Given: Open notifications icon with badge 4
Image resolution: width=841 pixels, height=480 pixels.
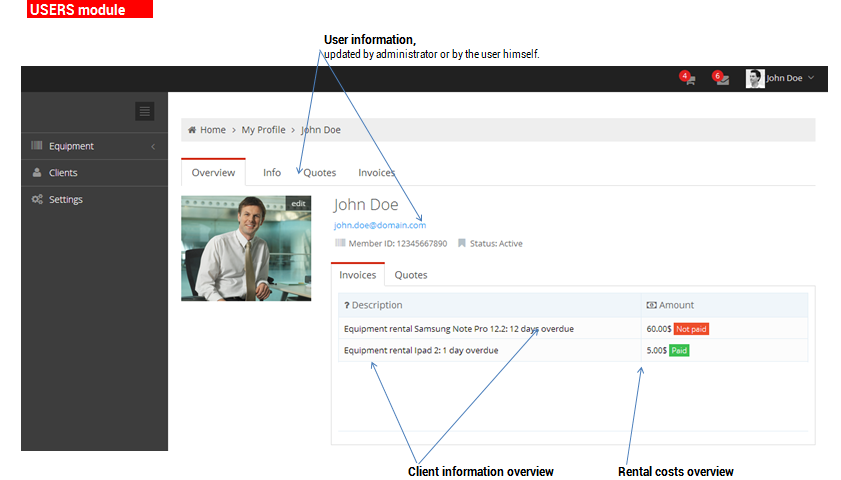Looking at the screenshot, I should (x=688, y=78).
